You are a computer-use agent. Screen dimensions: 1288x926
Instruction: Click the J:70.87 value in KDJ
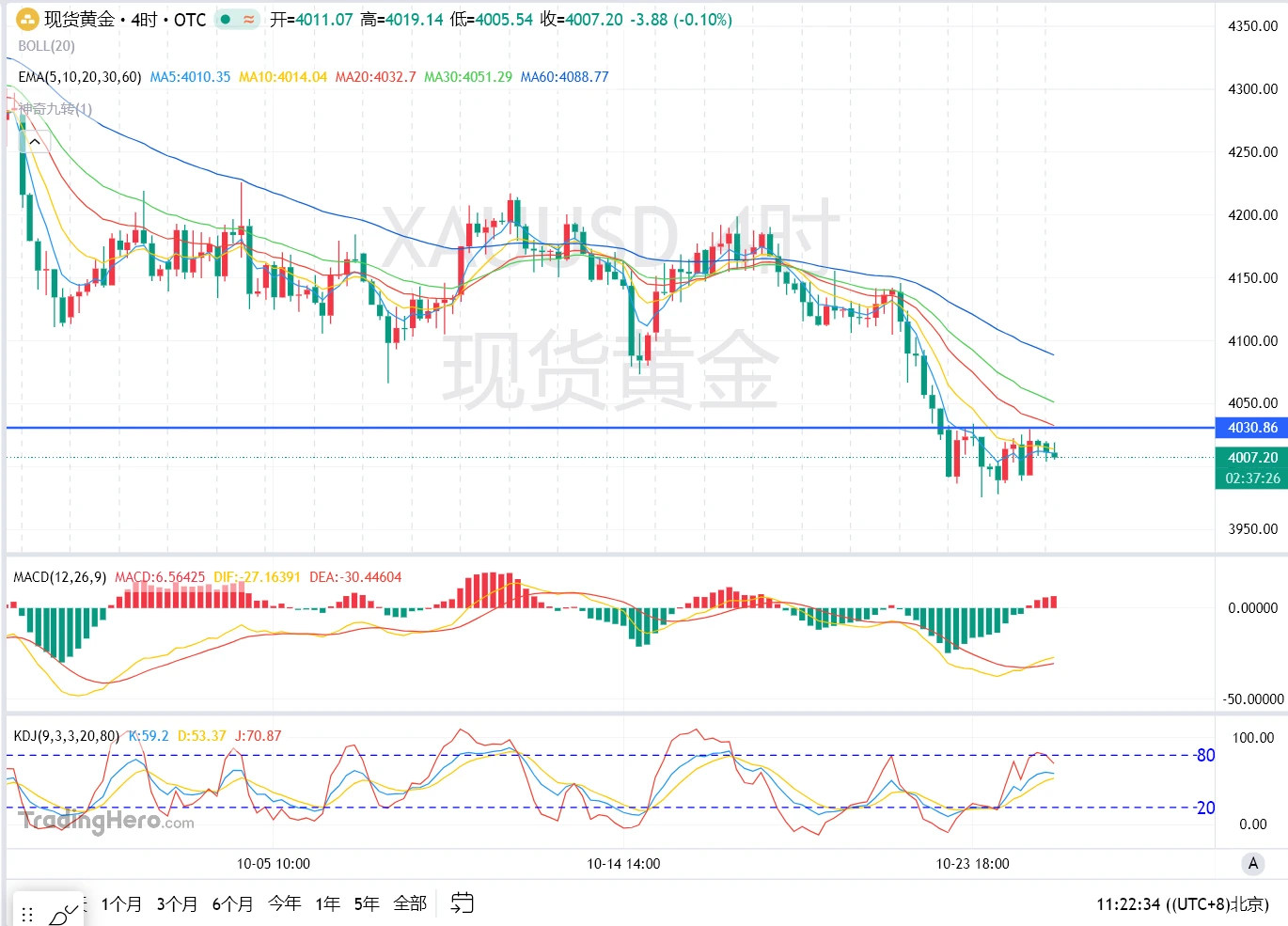(259, 736)
